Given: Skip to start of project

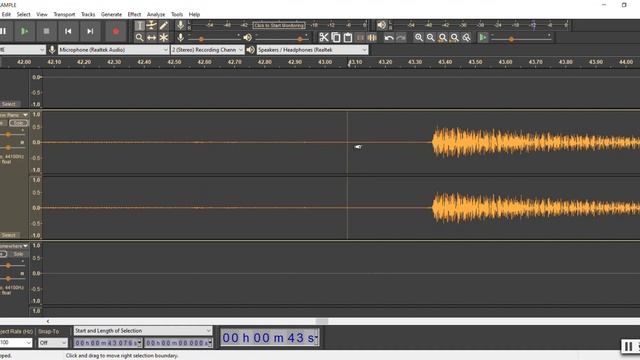Looking at the screenshot, I should pyautogui.click(x=68, y=31).
